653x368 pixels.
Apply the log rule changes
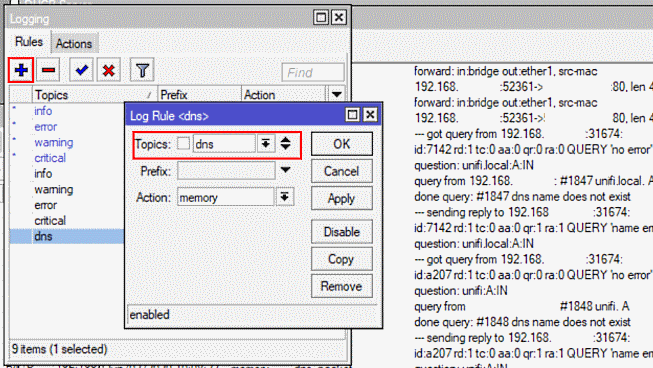pyautogui.click(x=341, y=199)
